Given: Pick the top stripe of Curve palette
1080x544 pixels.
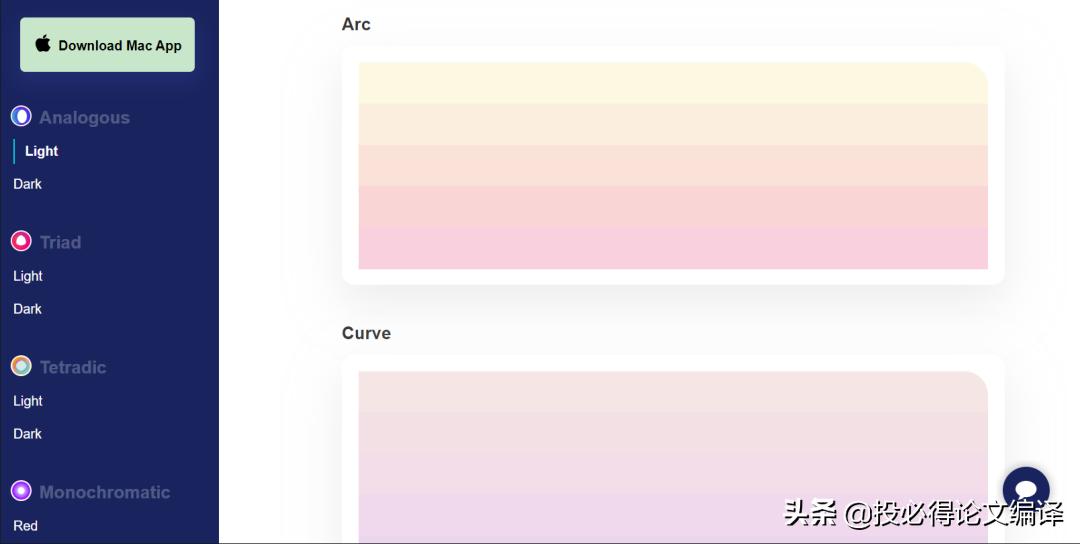Looking at the screenshot, I should pos(672,392).
